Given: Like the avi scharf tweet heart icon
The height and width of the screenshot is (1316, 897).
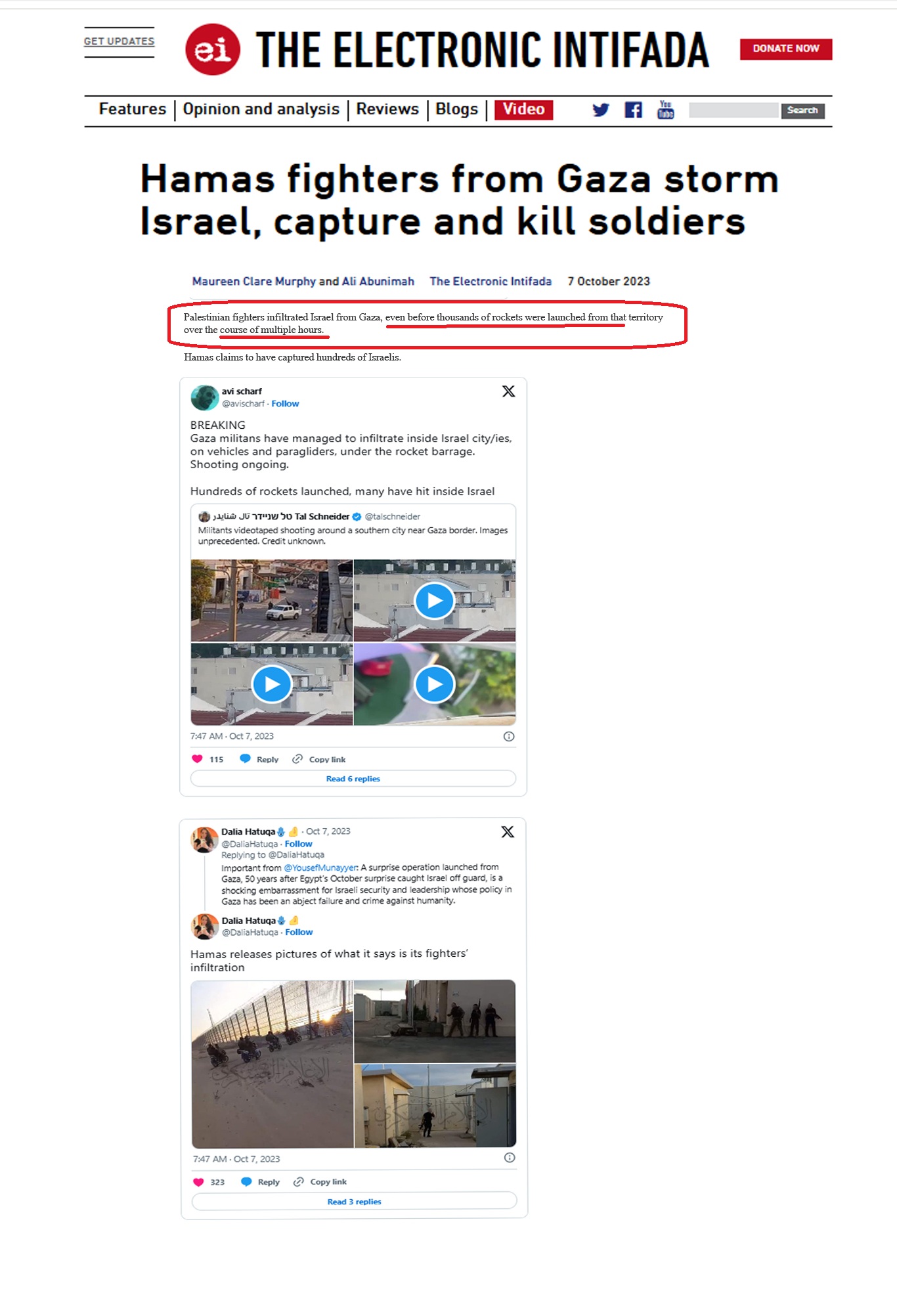Looking at the screenshot, I should pos(197,758).
